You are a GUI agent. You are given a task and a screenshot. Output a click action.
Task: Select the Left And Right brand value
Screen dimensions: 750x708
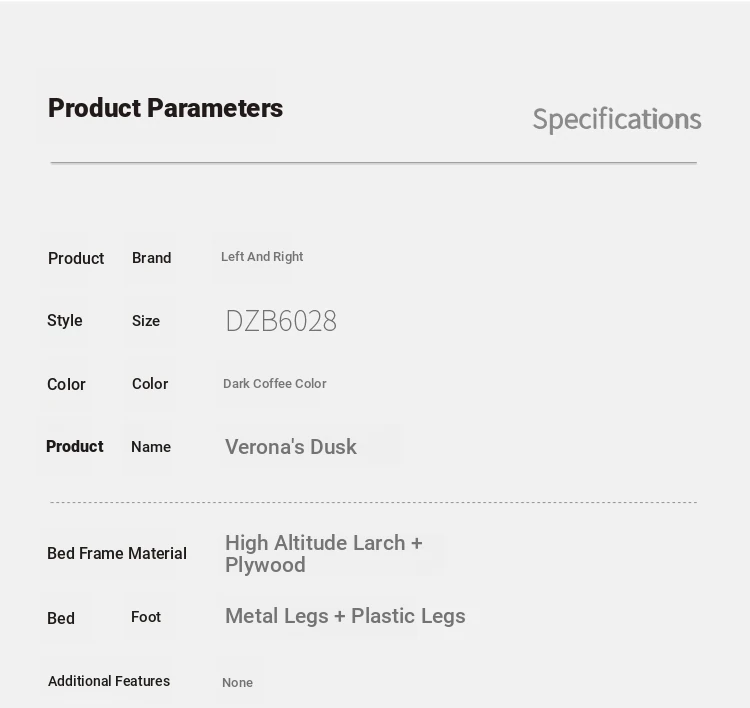(x=262, y=257)
